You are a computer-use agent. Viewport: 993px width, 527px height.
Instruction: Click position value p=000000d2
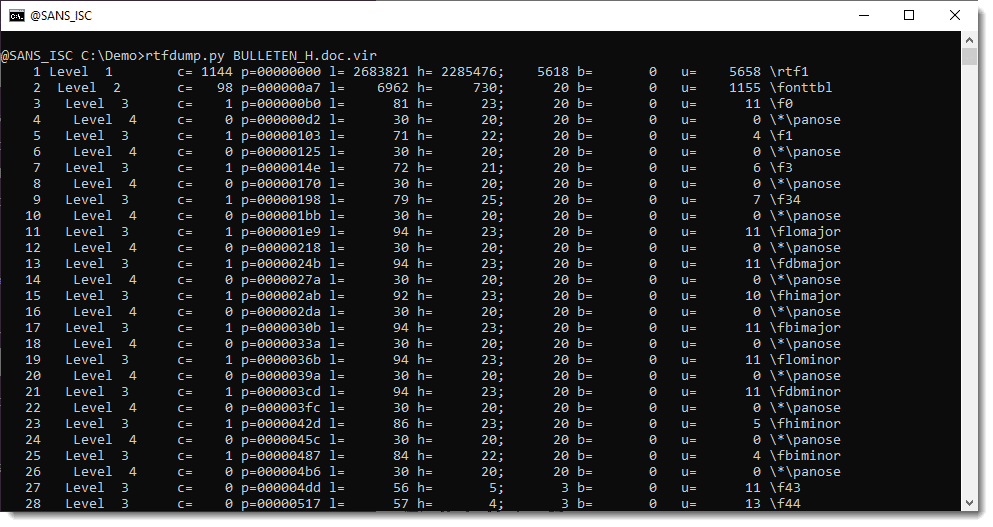281,120
